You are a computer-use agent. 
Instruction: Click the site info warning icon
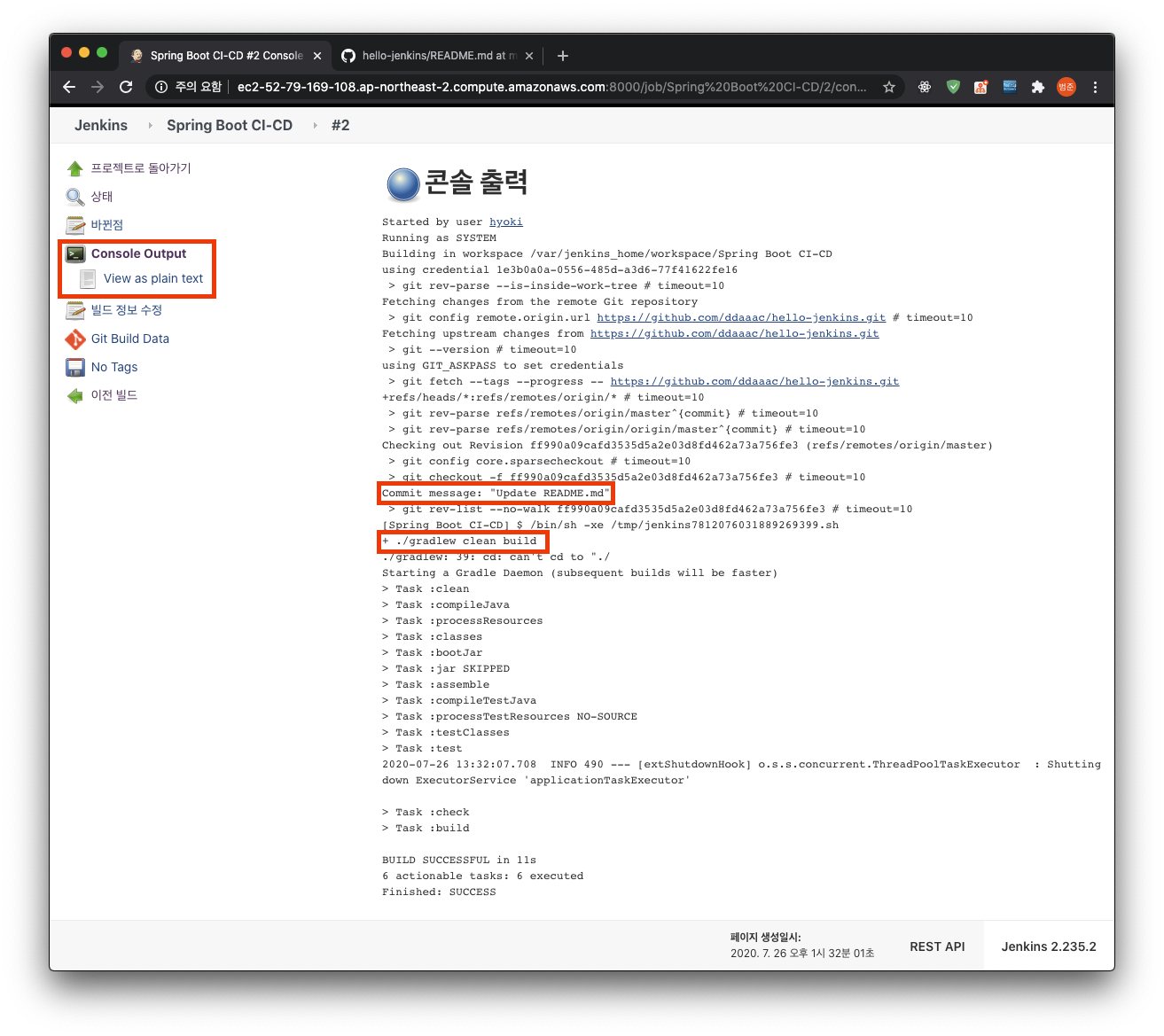coord(161,87)
